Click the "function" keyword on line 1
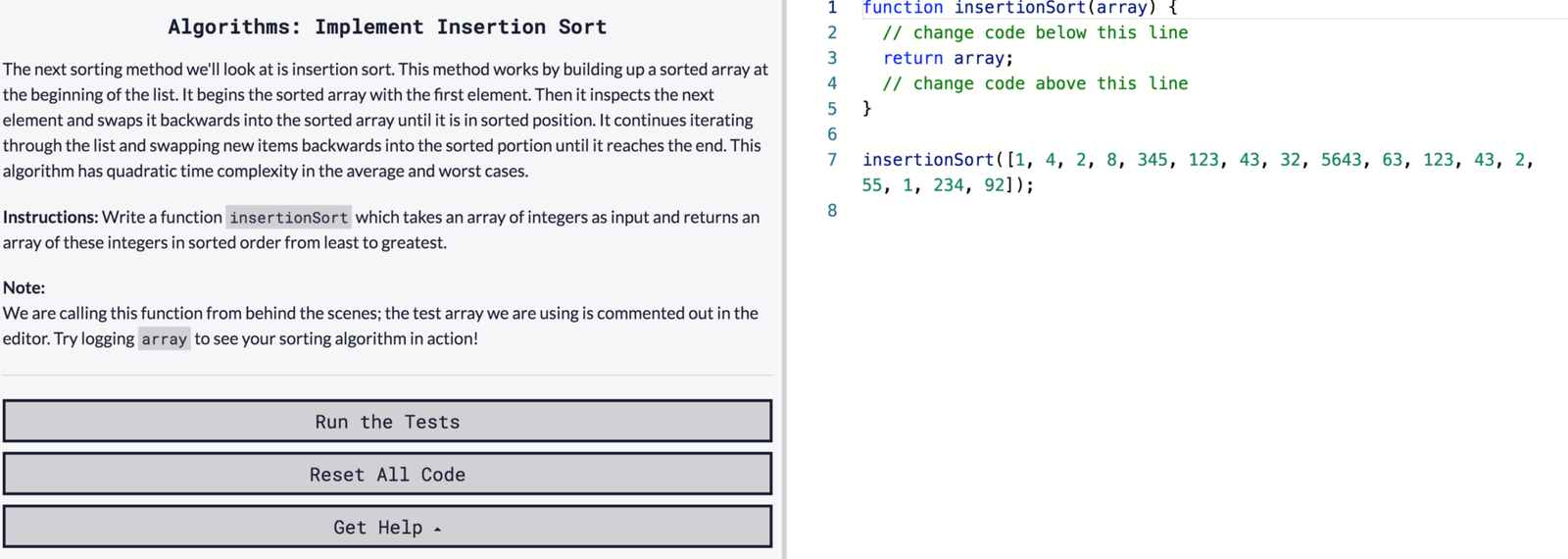1568x559 pixels. tap(902, 9)
